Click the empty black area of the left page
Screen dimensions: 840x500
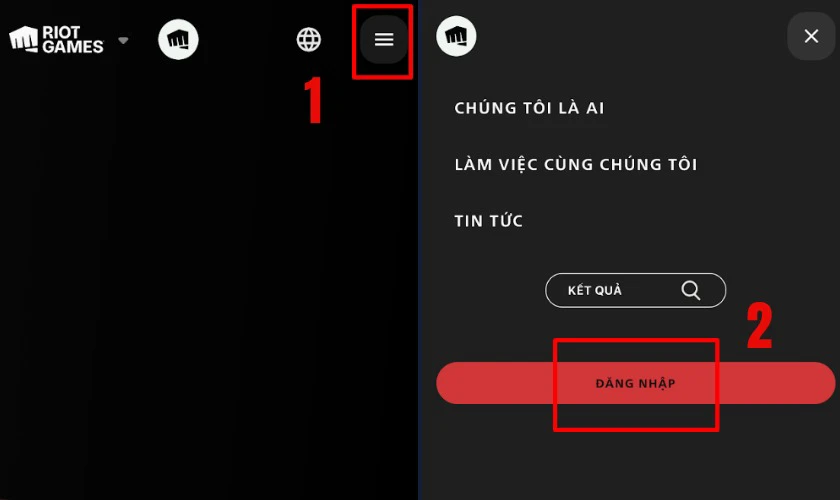[x=209, y=279]
